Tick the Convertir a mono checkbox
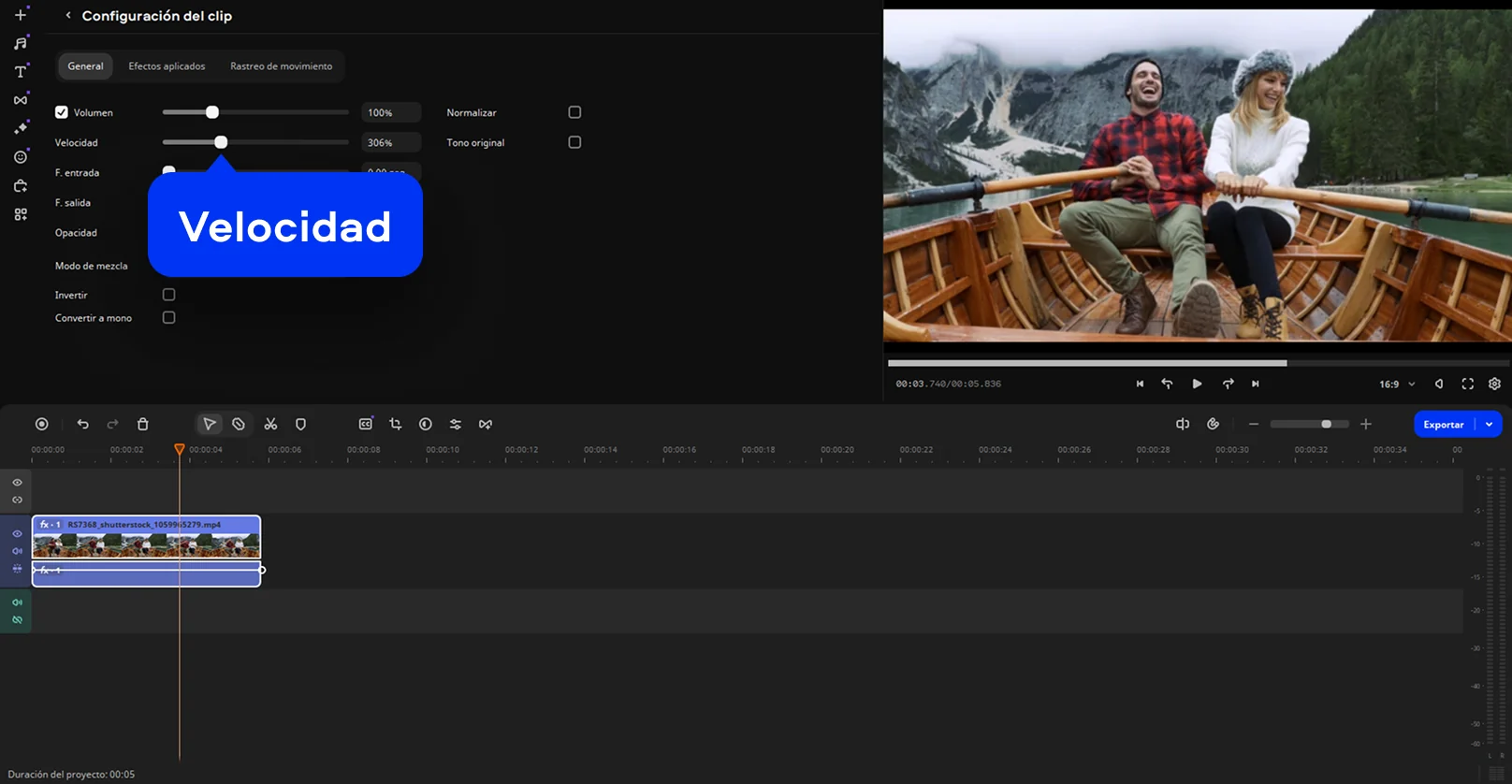The width and height of the screenshot is (1512, 784). (x=168, y=318)
